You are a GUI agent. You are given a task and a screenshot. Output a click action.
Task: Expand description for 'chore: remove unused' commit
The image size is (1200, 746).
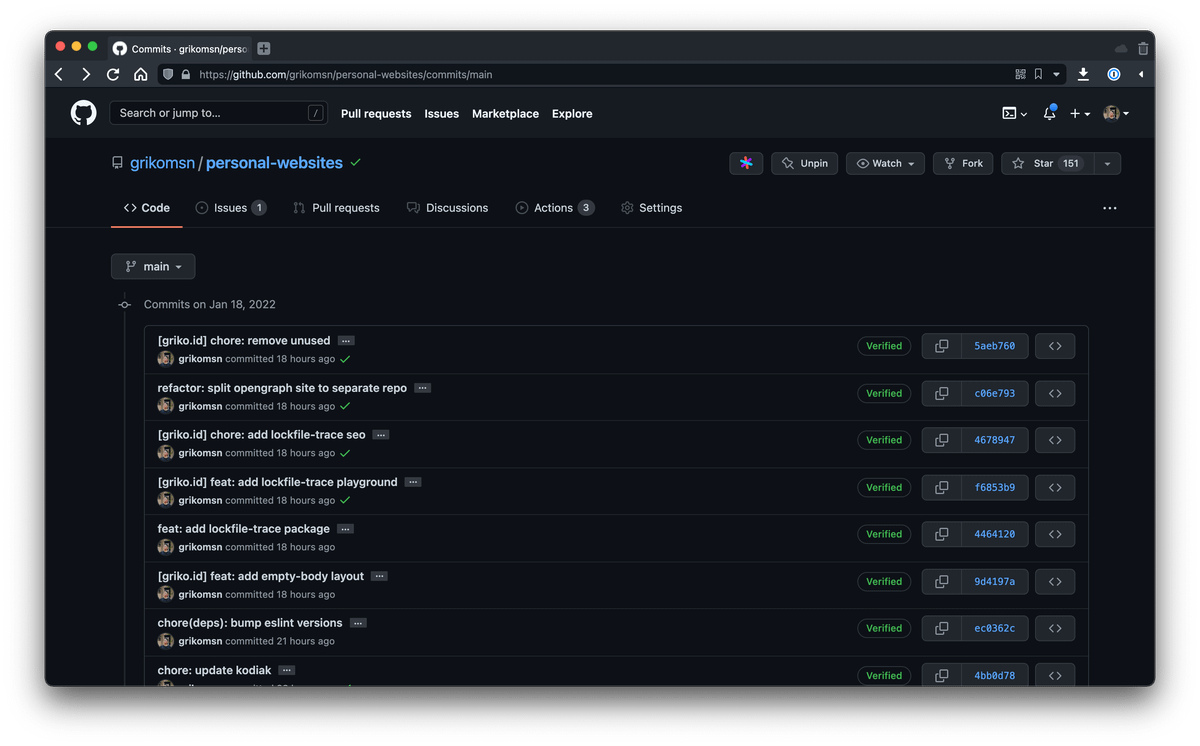tap(346, 341)
